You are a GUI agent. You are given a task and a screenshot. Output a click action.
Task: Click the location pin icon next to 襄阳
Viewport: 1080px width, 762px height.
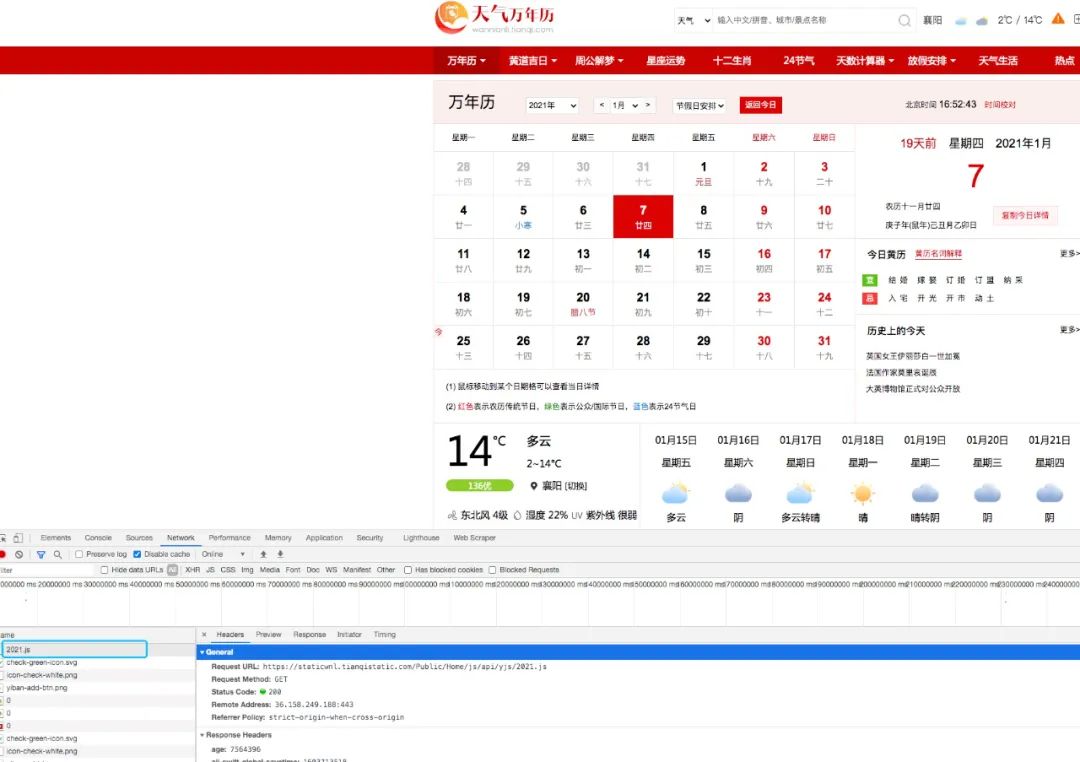point(533,486)
